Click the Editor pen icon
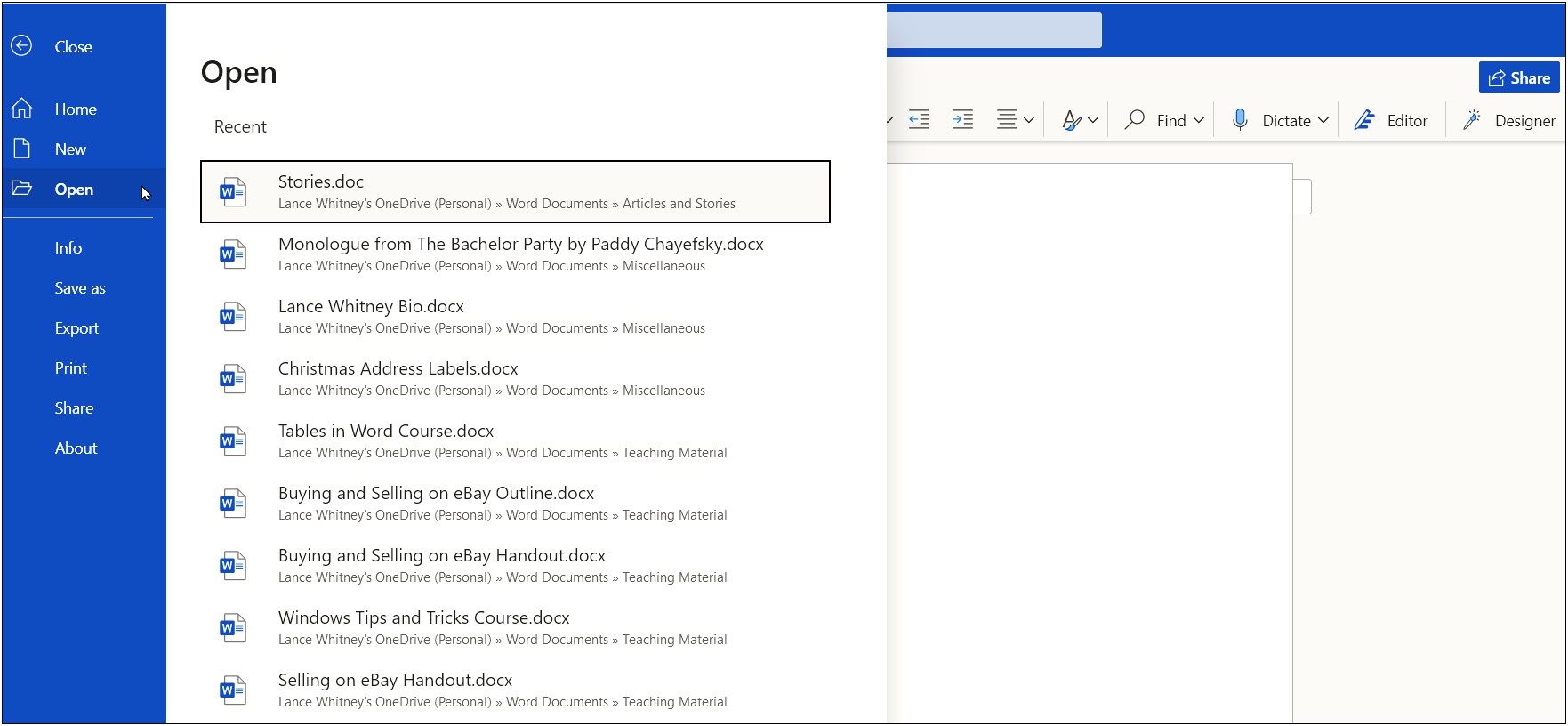The width and height of the screenshot is (1568, 726). (1364, 119)
